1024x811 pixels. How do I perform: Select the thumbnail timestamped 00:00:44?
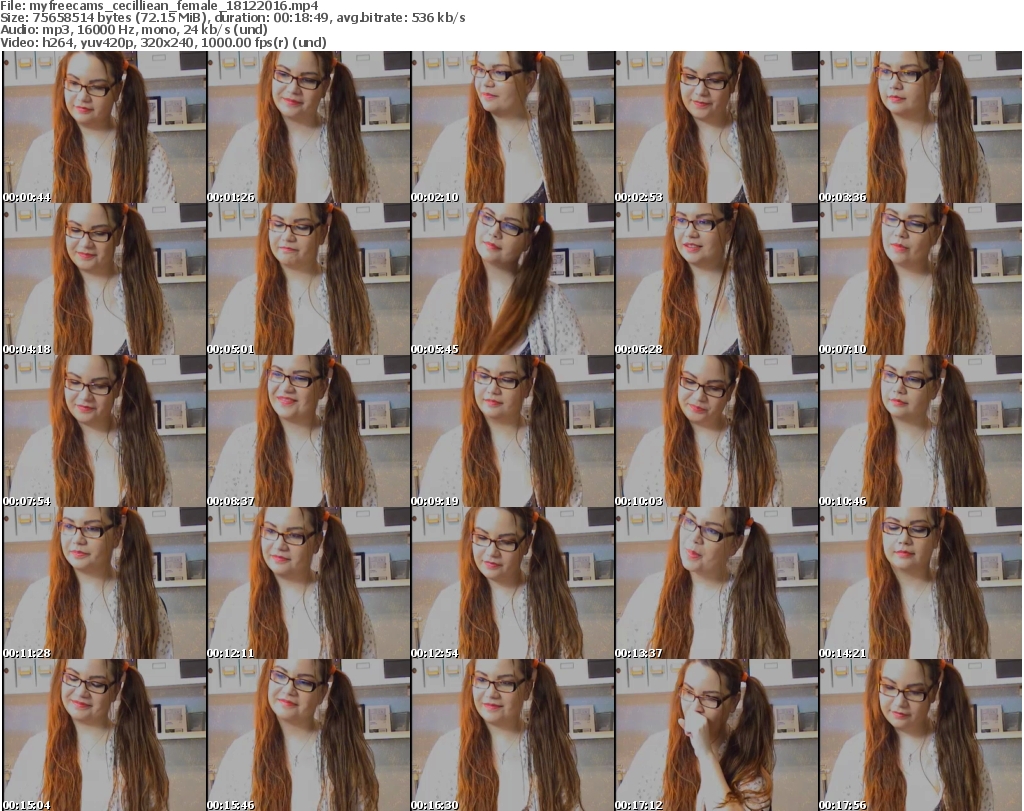[104, 127]
